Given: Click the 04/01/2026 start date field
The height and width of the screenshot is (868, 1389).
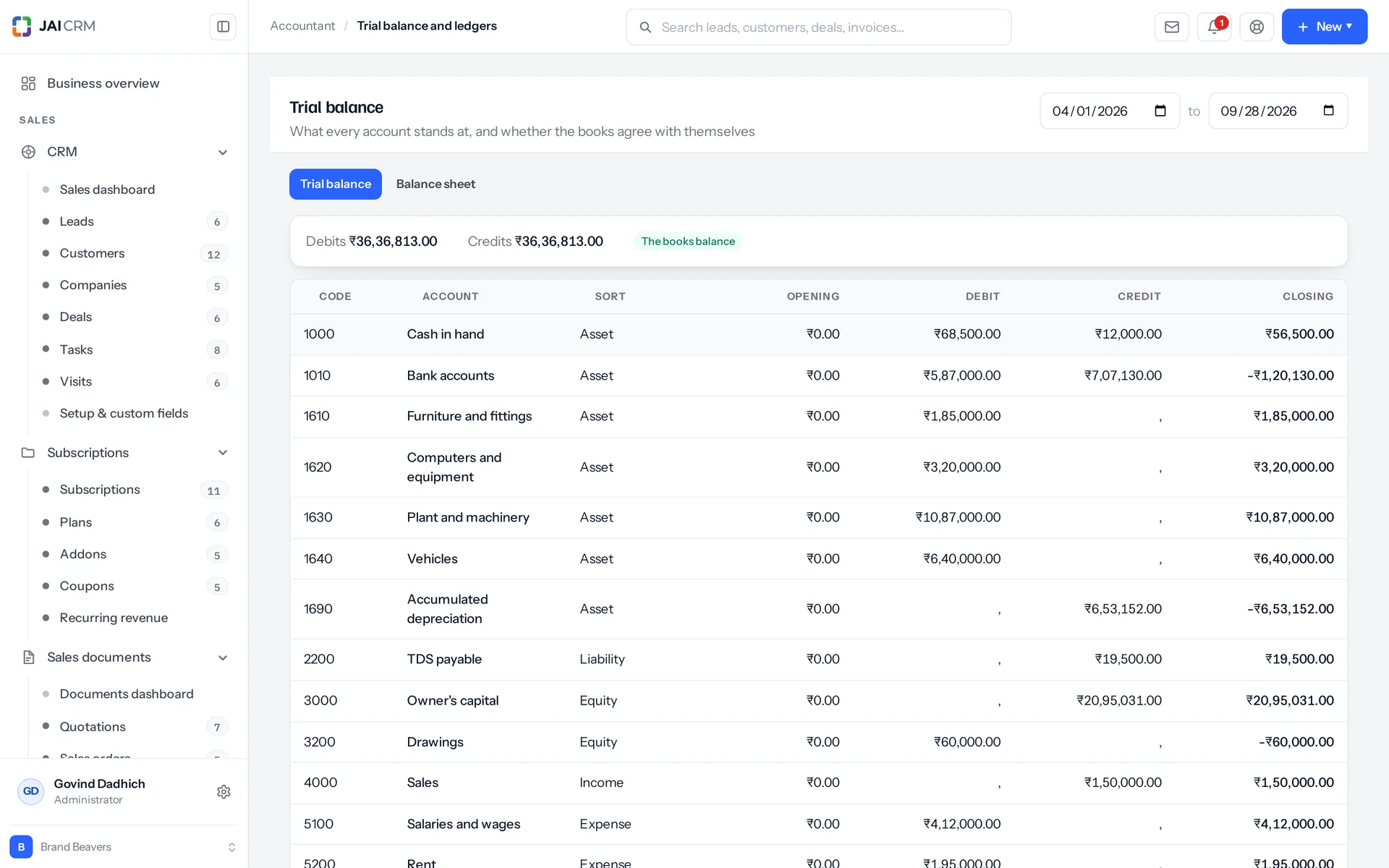Looking at the screenshot, I should [x=1110, y=111].
